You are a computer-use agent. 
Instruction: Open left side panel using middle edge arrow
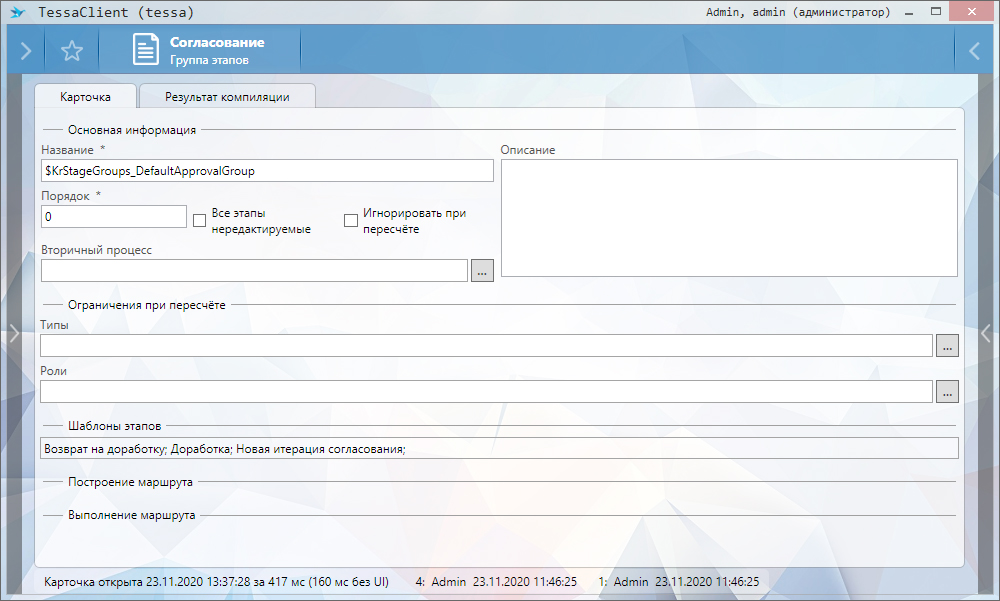point(13,334)
